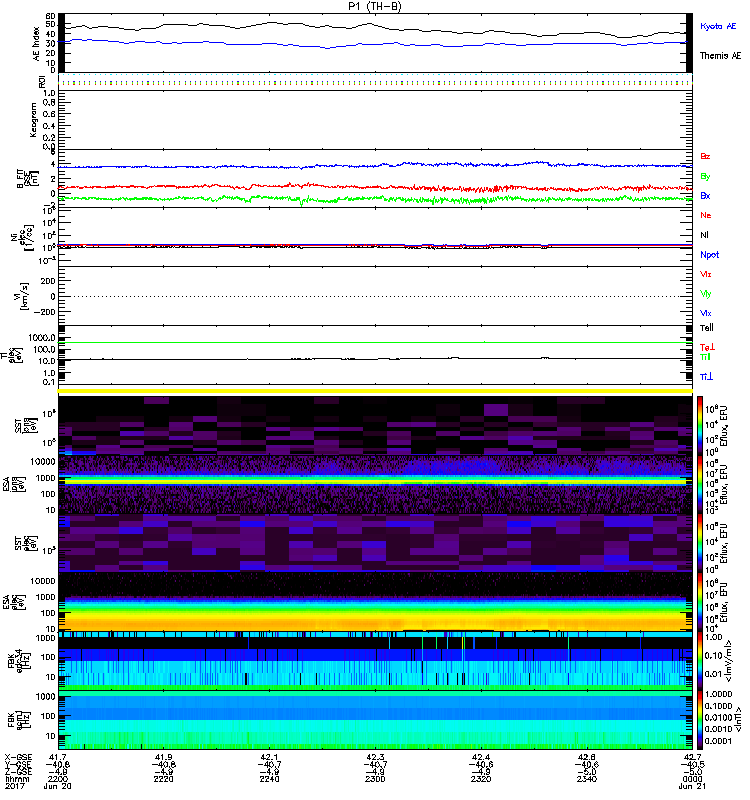This screenshot has height=800, width=750.
Task: Click the Jun 21 date label
Action: (x=692, y=786)
